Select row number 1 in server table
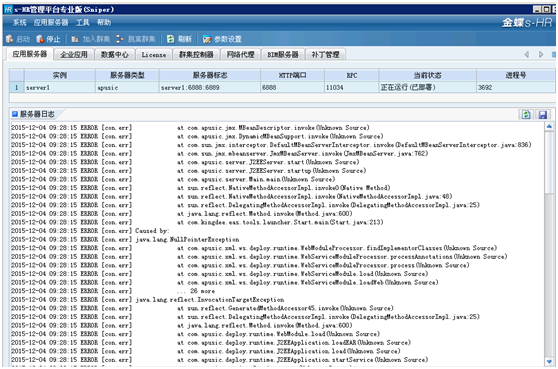Viewport: 558px width, 369px height. [x=16, y=88]
